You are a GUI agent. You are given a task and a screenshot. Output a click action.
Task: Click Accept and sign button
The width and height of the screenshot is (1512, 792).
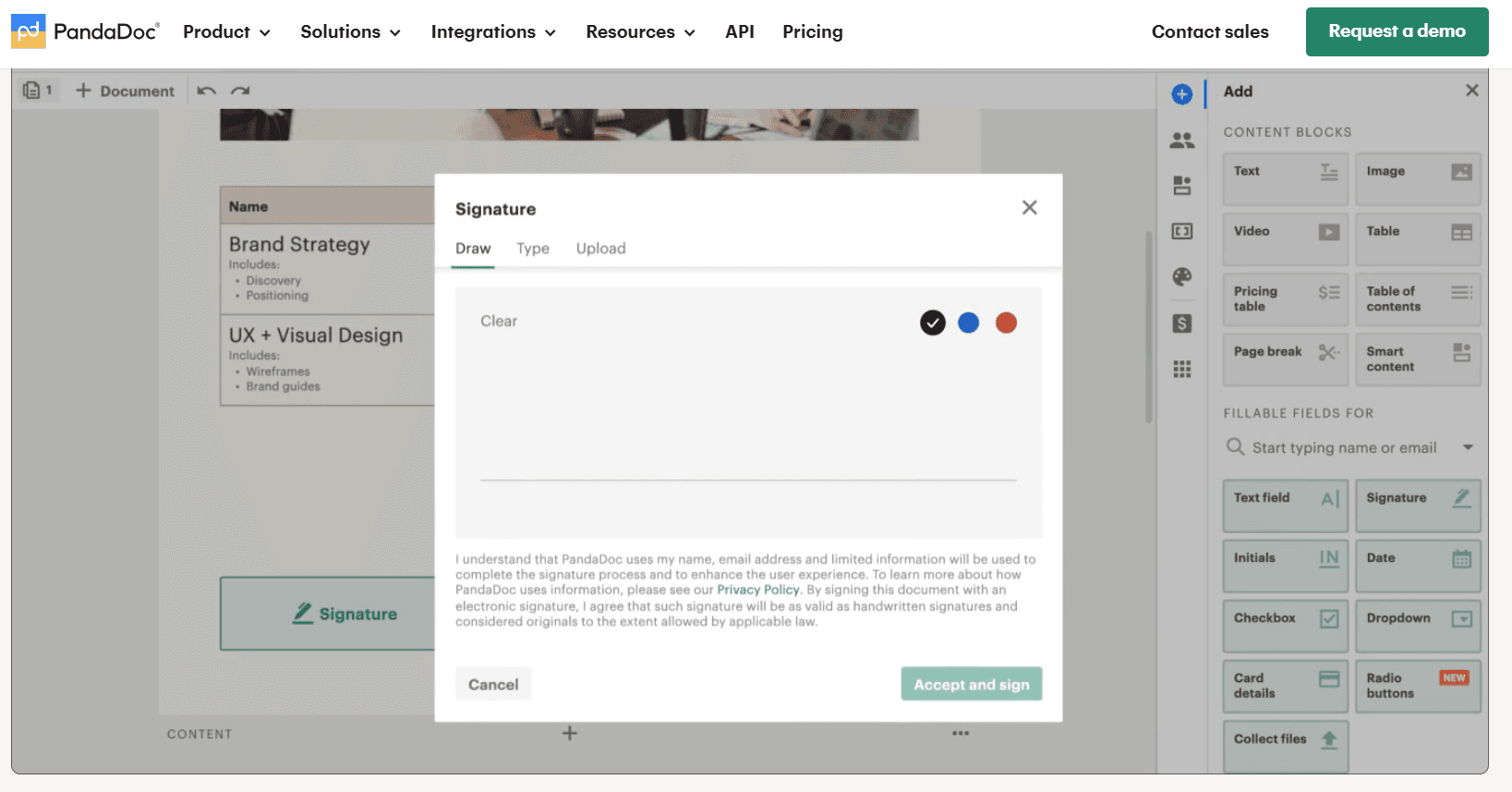point(972,684)
